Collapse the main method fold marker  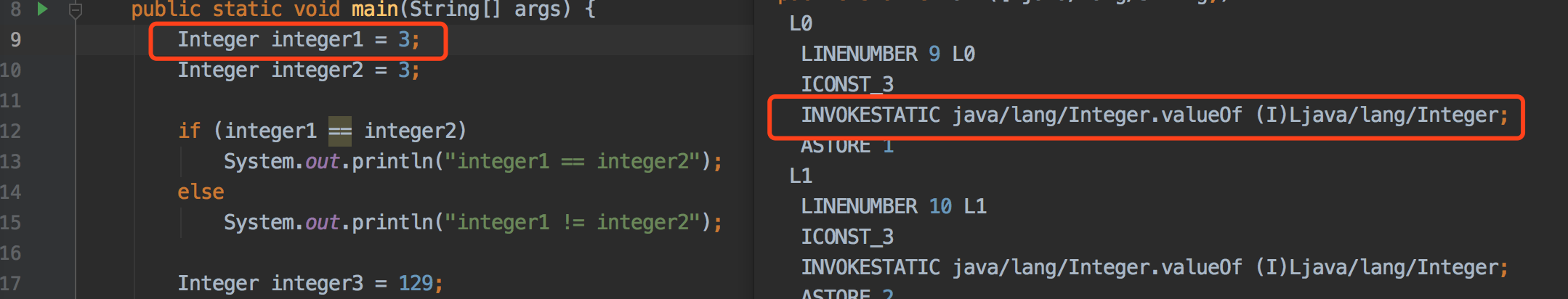point(75,10)
